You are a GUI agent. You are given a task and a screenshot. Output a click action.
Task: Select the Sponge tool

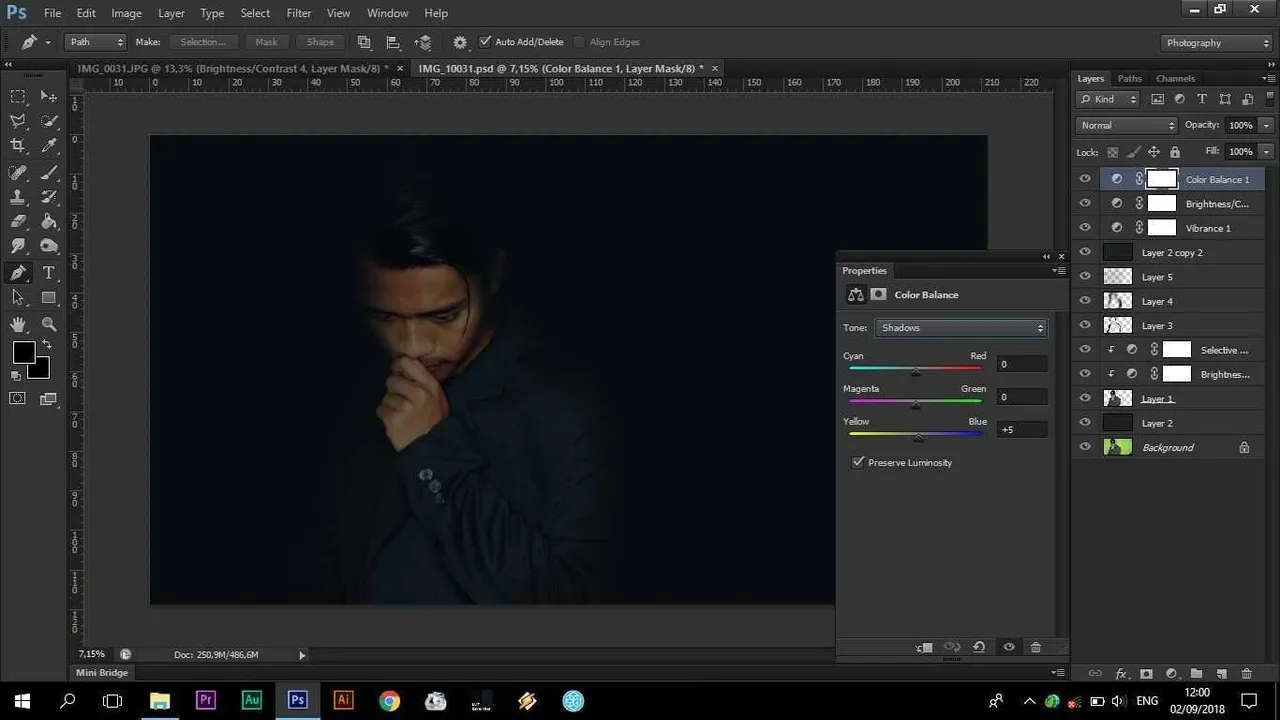(48, 246)
